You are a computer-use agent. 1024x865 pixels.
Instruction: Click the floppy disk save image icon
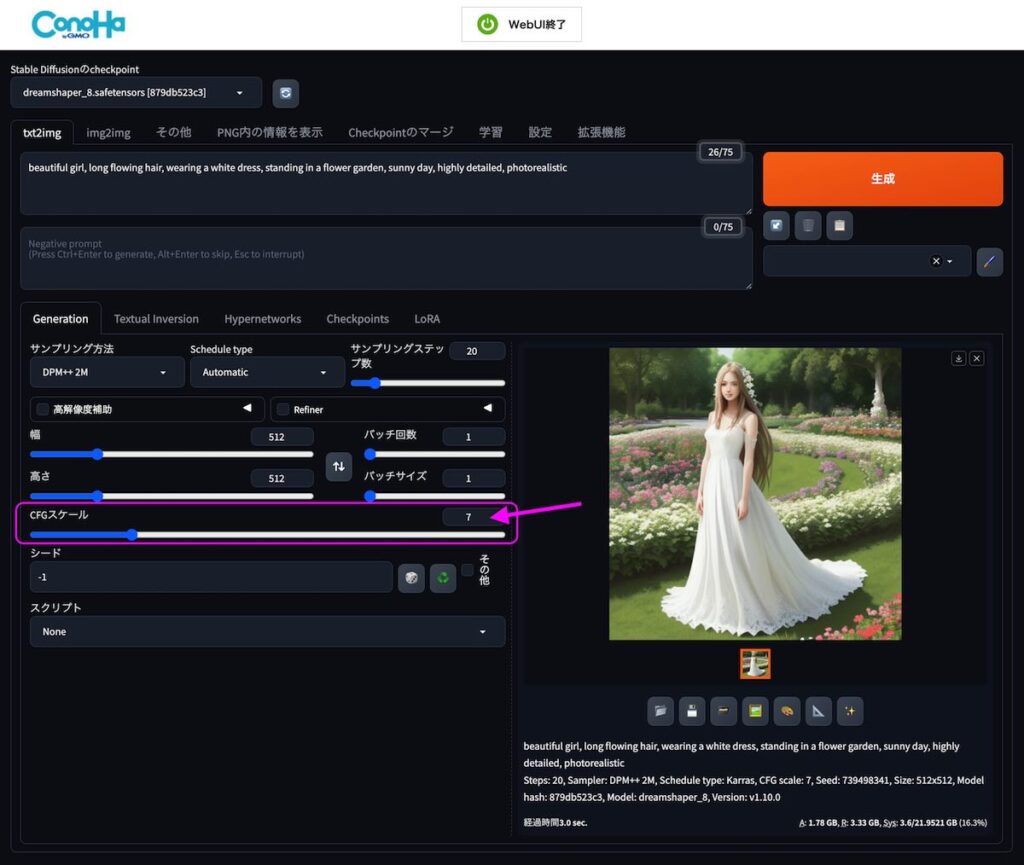(692, 711)
